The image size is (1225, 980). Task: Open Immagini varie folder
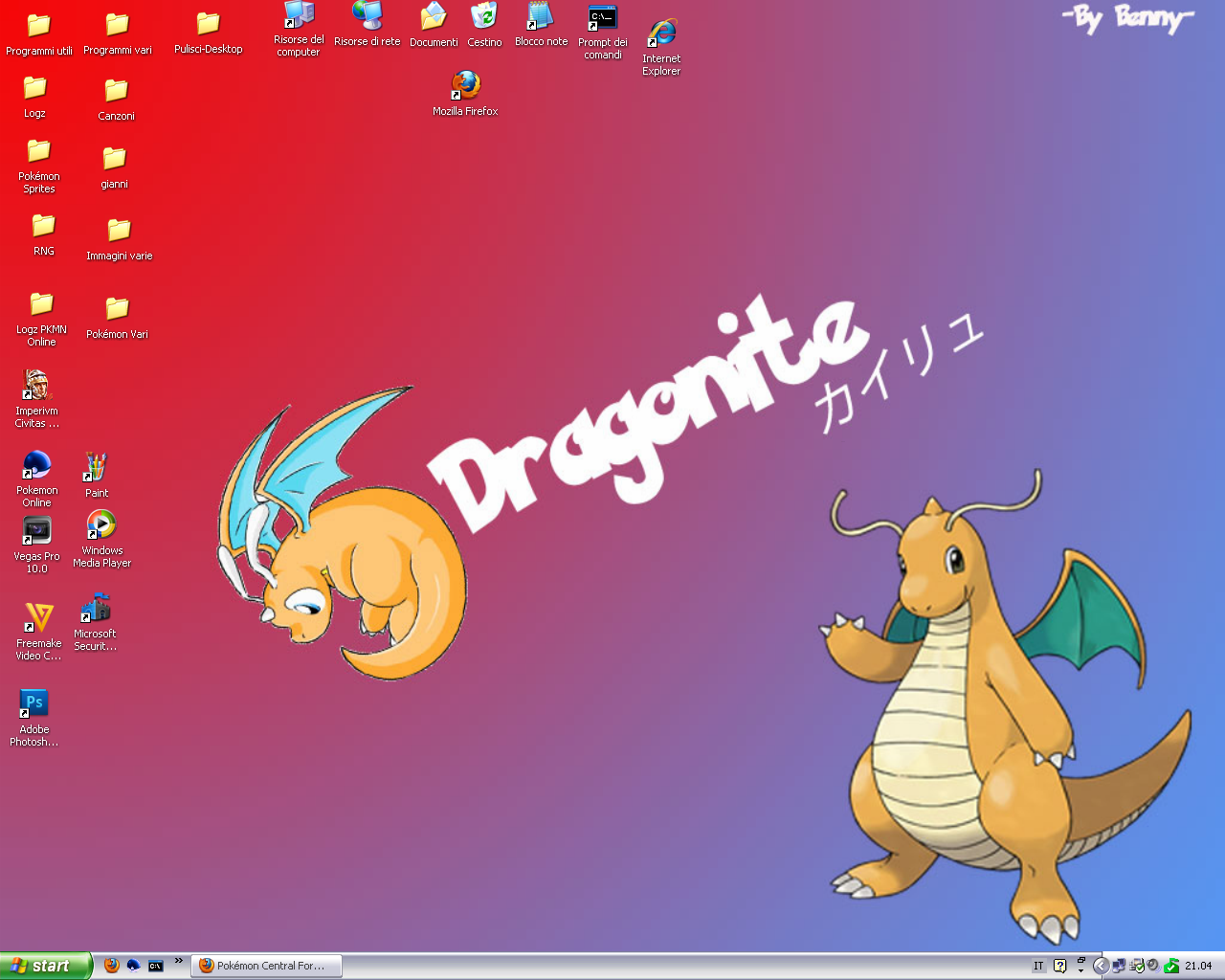click(119, 239)
